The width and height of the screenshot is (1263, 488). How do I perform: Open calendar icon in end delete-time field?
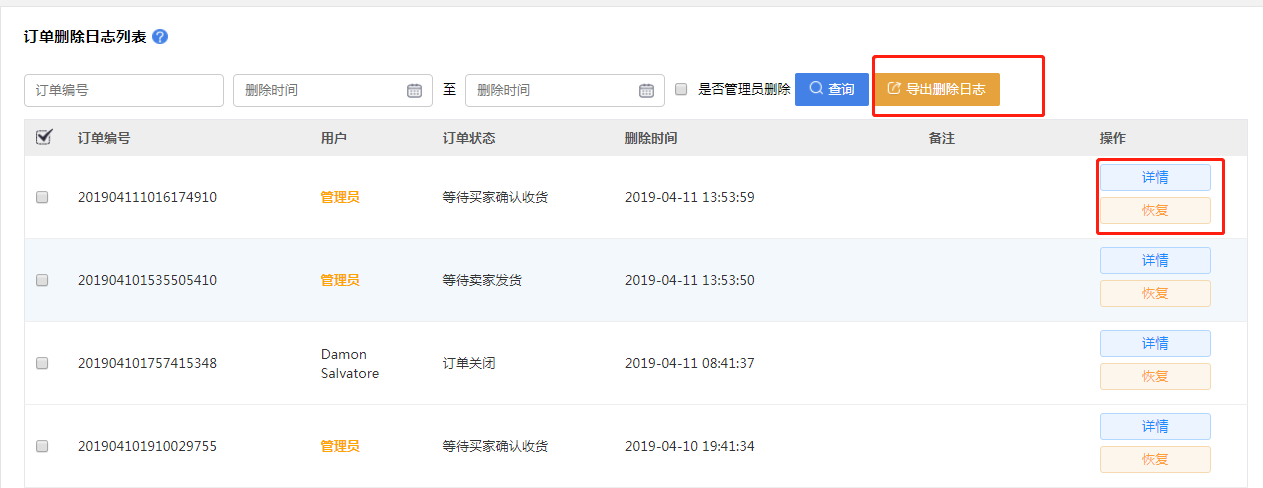[x=646, y=90]
